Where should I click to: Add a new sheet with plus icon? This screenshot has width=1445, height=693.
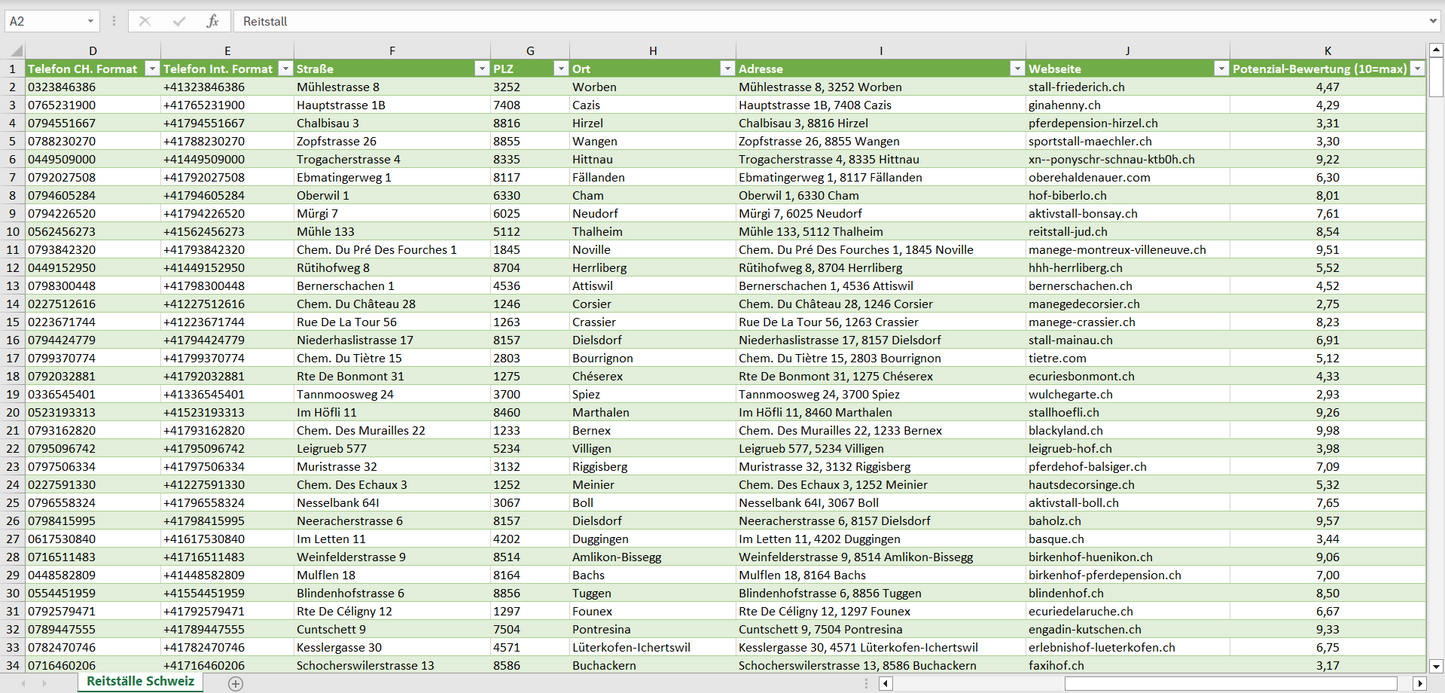[235, 683]
